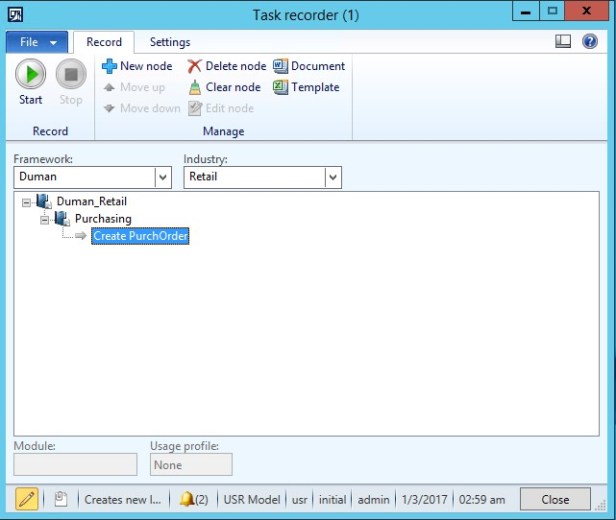Click the New node plus icon

(110, 66)
